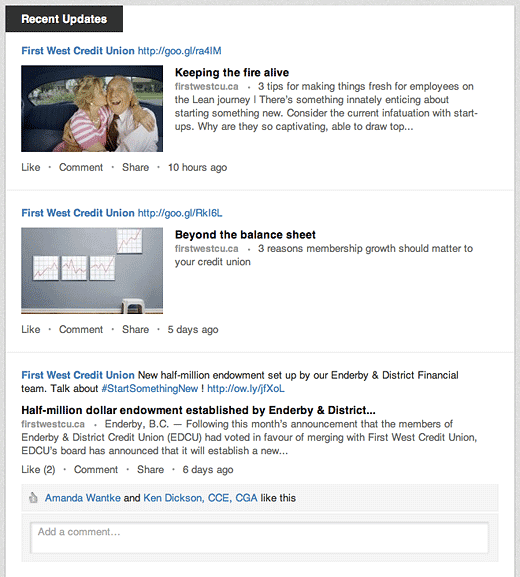Comment on the post from 10 hours ago
Viewport: 520px width, 577px height.
(81, 167)
